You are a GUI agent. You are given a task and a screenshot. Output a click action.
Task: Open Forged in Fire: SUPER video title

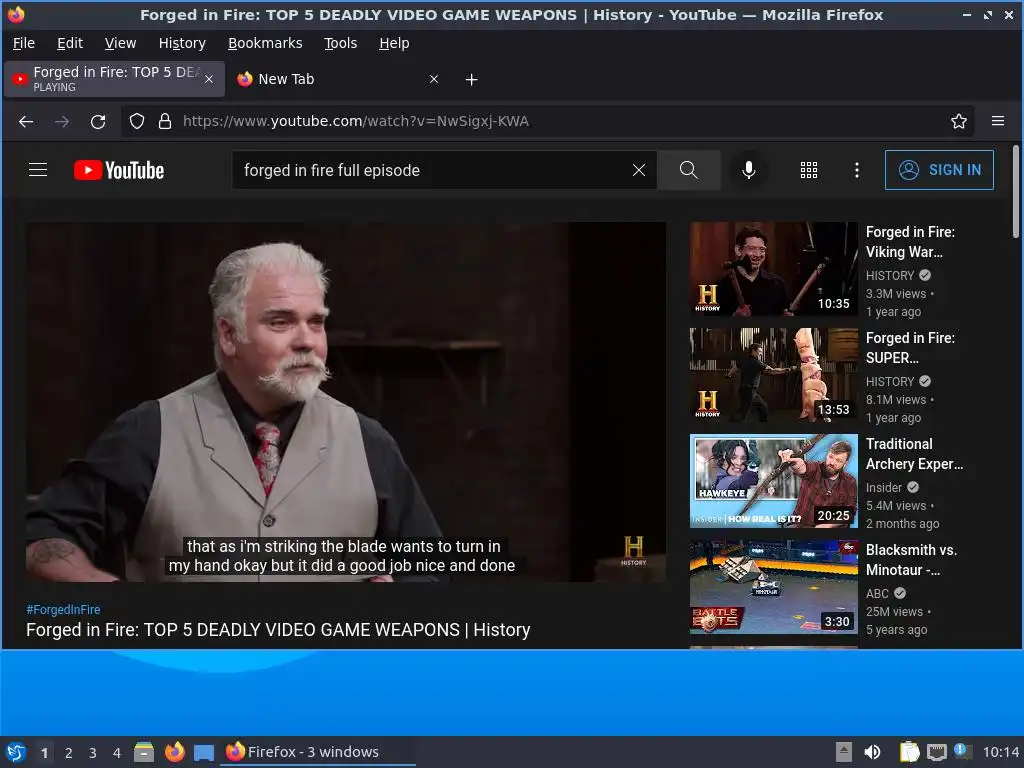[x=910, y=347]
